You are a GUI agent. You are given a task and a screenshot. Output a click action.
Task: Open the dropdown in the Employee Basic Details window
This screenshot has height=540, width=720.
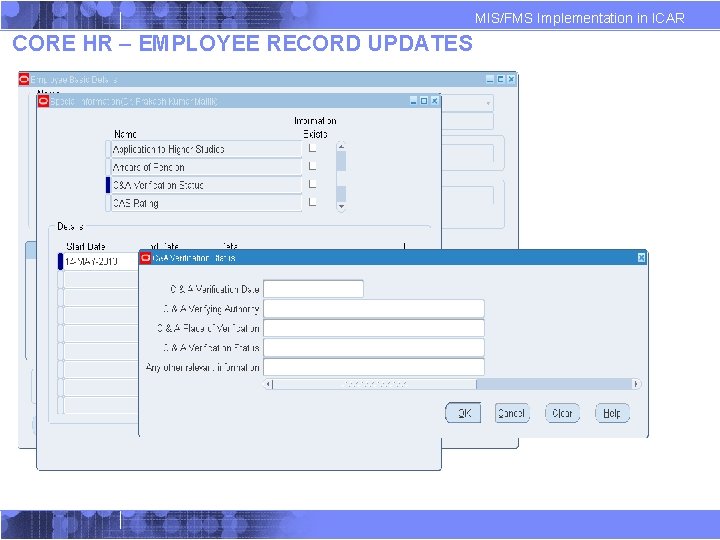coord(488,103)
